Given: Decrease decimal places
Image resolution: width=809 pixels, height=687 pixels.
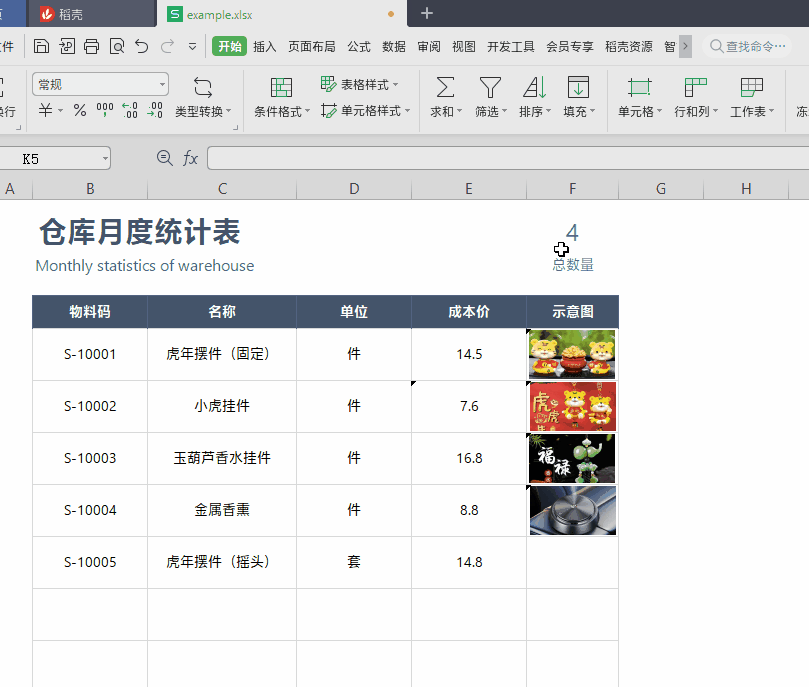Looking at the screenshot, I should point(155,110).
